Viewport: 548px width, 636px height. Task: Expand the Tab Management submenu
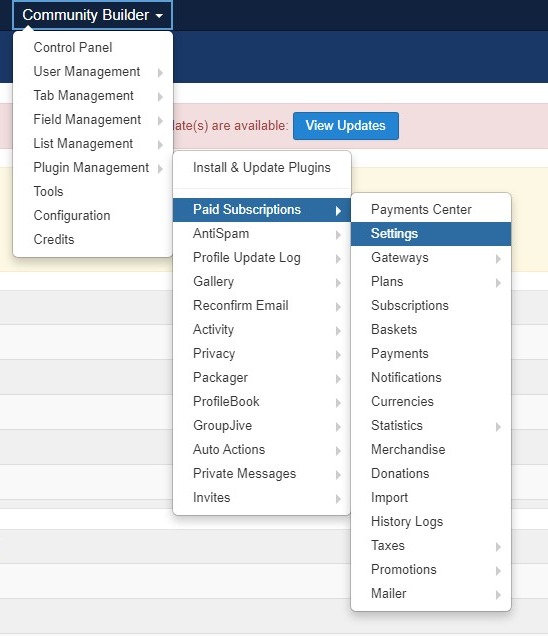click(x=93, y=95)
